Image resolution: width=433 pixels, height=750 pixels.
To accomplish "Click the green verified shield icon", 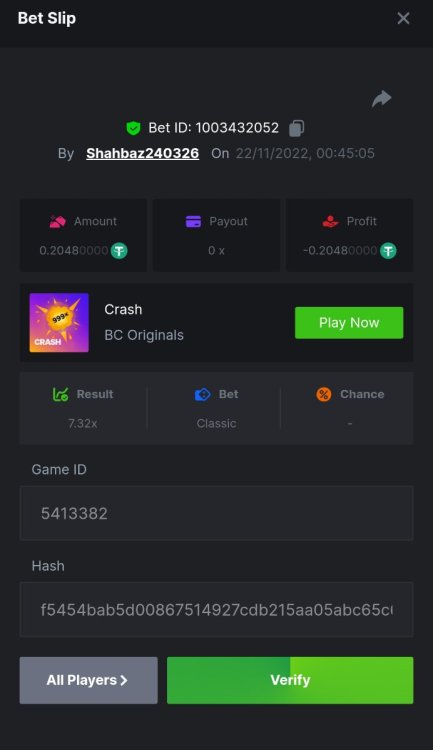I will tap(133, 128).
